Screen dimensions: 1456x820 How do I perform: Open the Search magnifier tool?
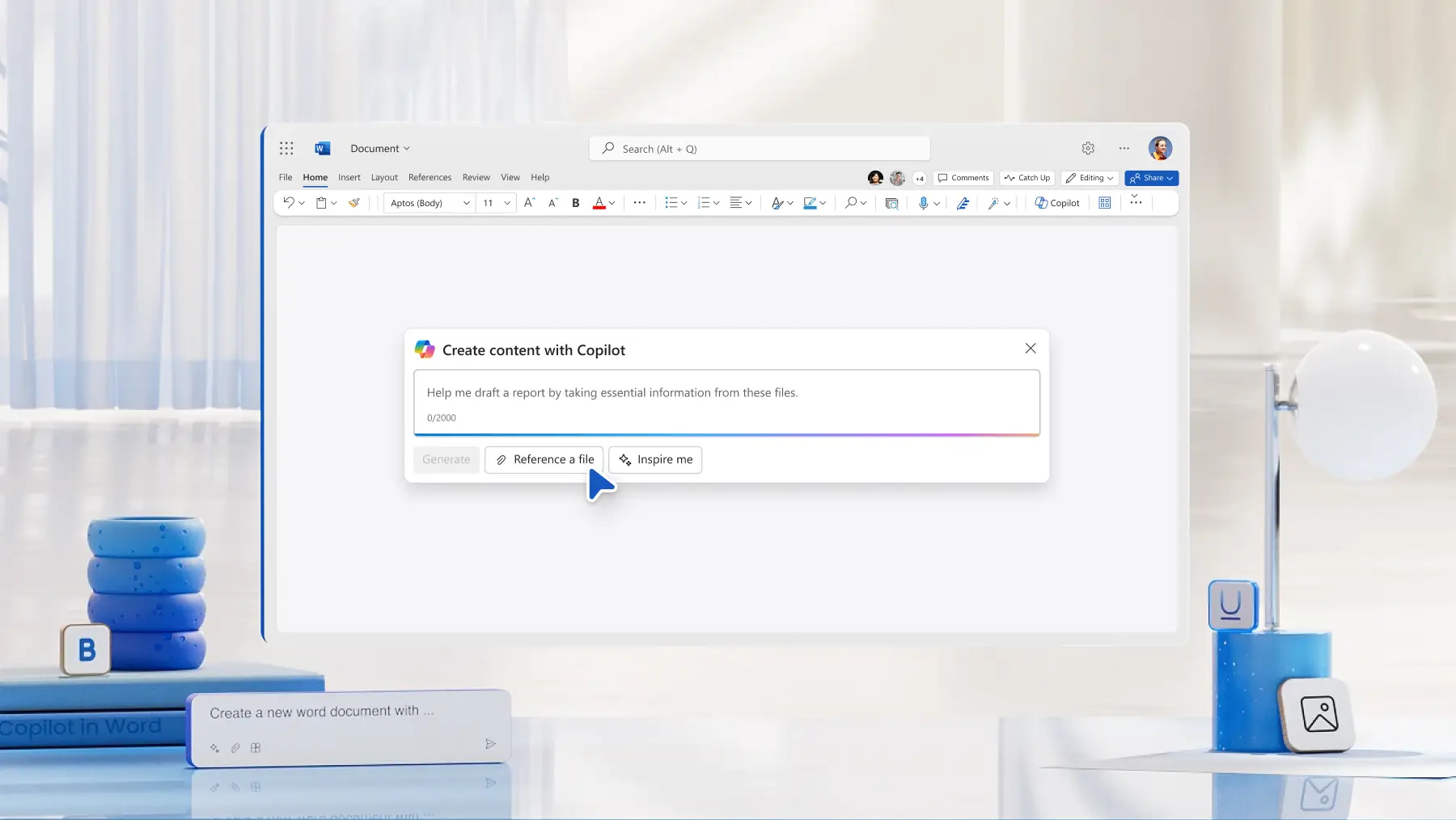click(x=850, y=203)
